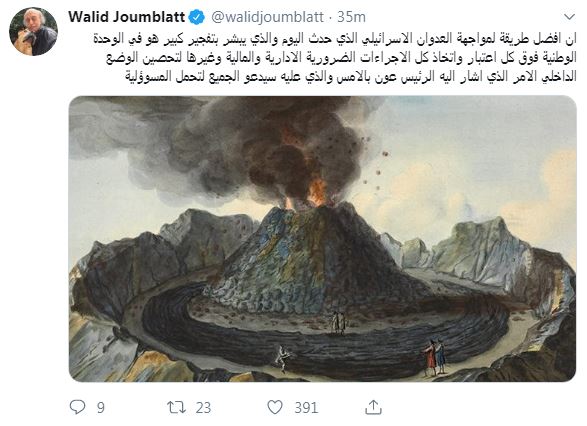
Task: Click the red and blue figures in painting
Action: (x=434, y=357)
